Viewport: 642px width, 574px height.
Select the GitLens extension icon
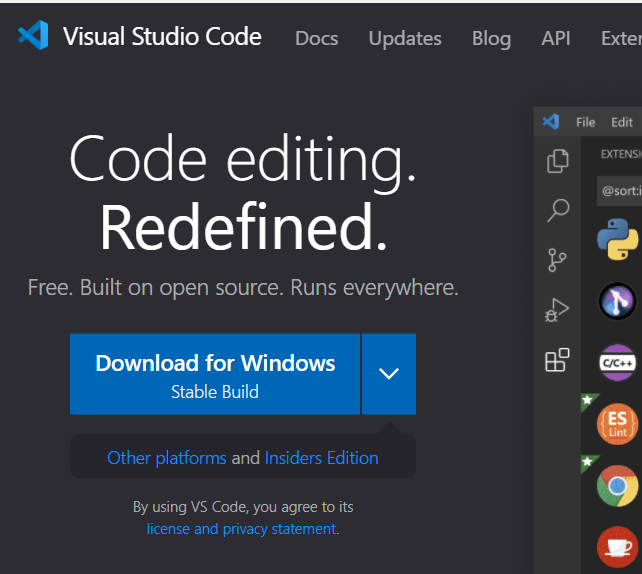(617, 301)
